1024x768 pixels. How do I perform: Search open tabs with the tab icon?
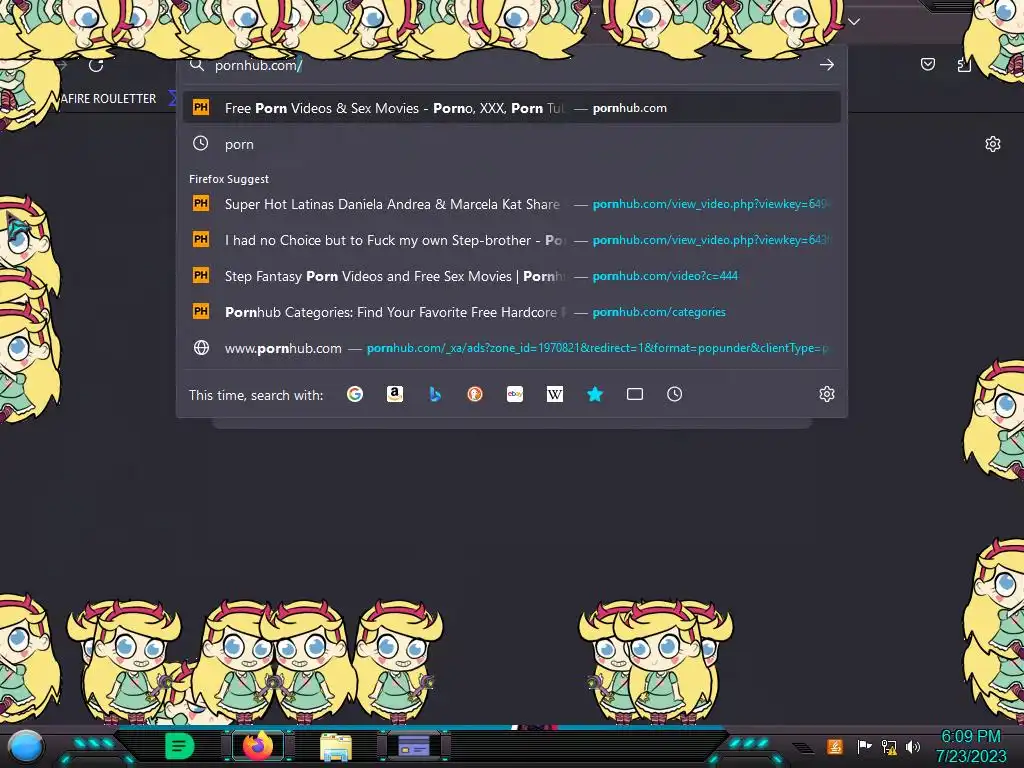coord(635,394)
